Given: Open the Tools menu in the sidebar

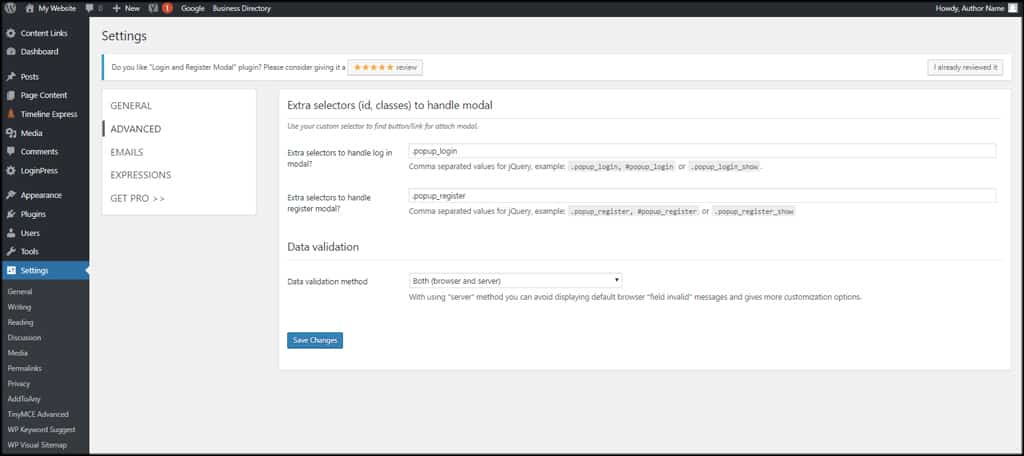Looking at the screenshot, I should (x=30, y=251).
